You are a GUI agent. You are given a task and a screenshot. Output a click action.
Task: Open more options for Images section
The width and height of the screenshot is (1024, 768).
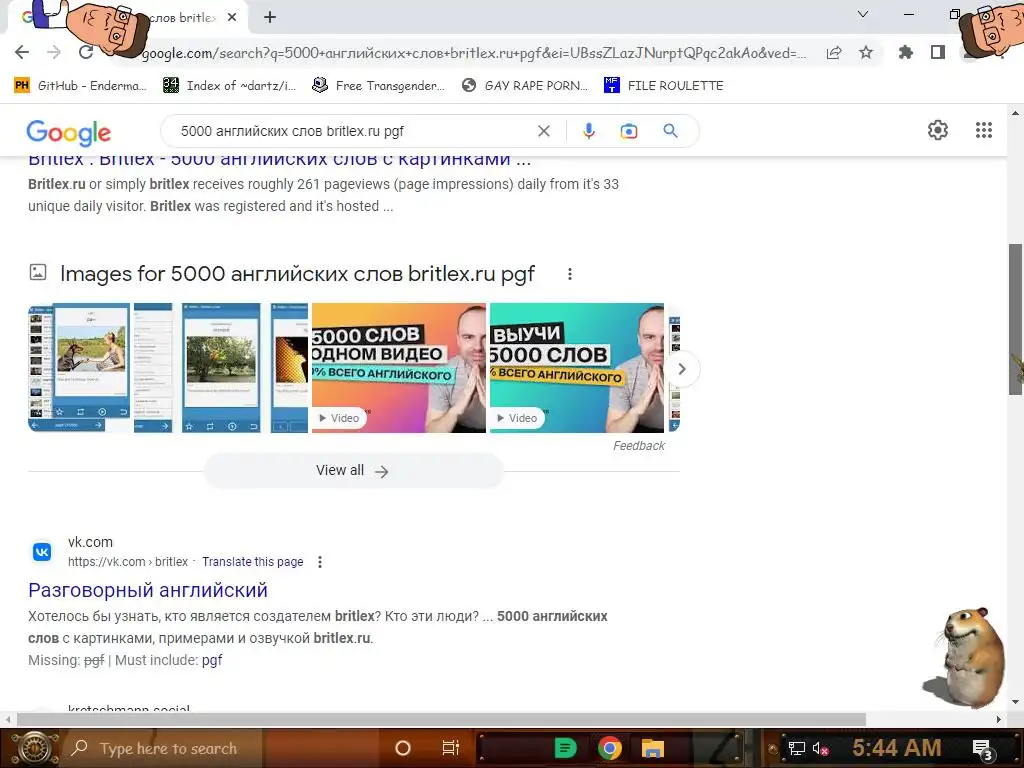(569, 274)
